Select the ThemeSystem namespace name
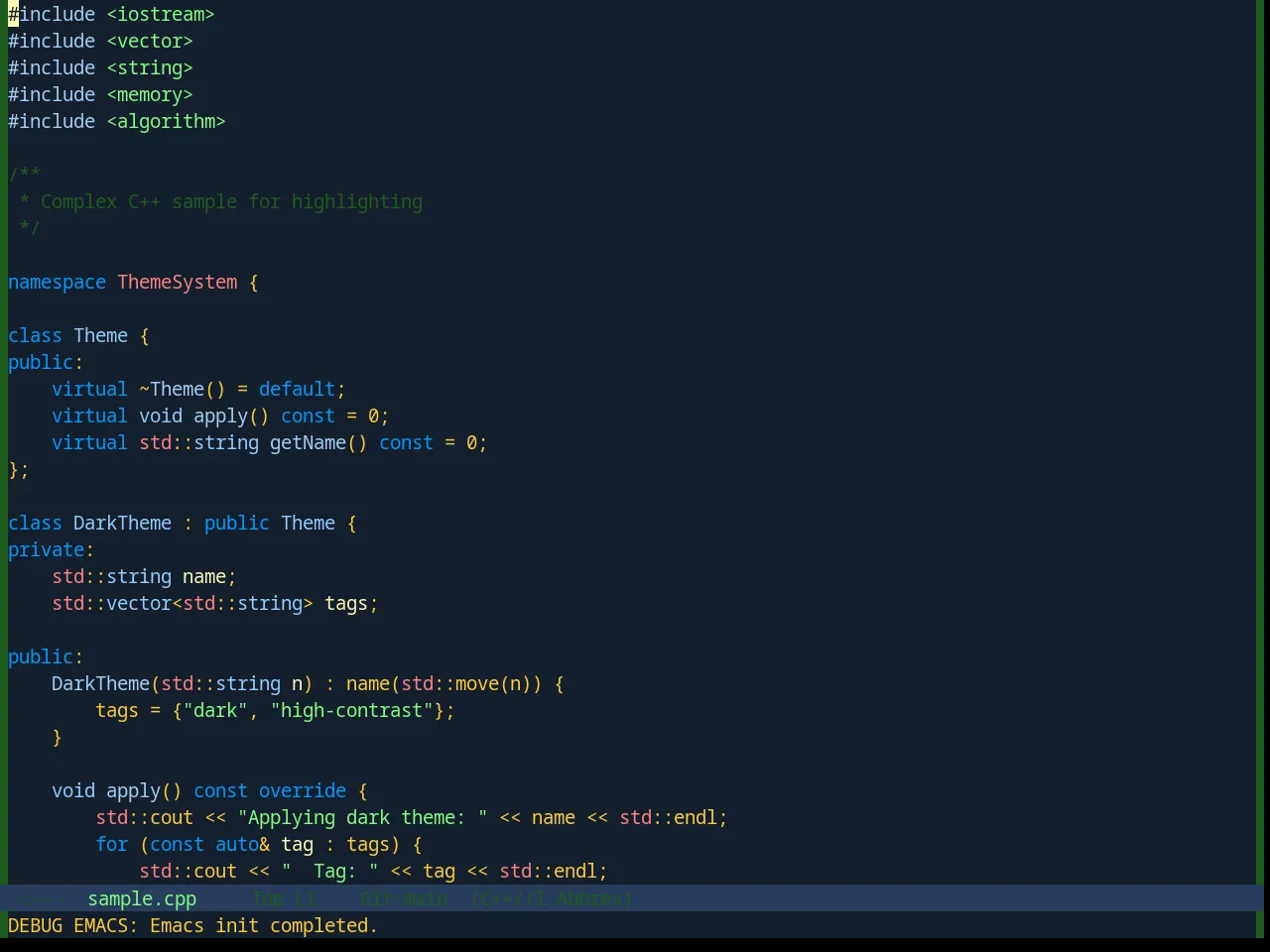The image size is (1270, 952). (x=178, y=282)
